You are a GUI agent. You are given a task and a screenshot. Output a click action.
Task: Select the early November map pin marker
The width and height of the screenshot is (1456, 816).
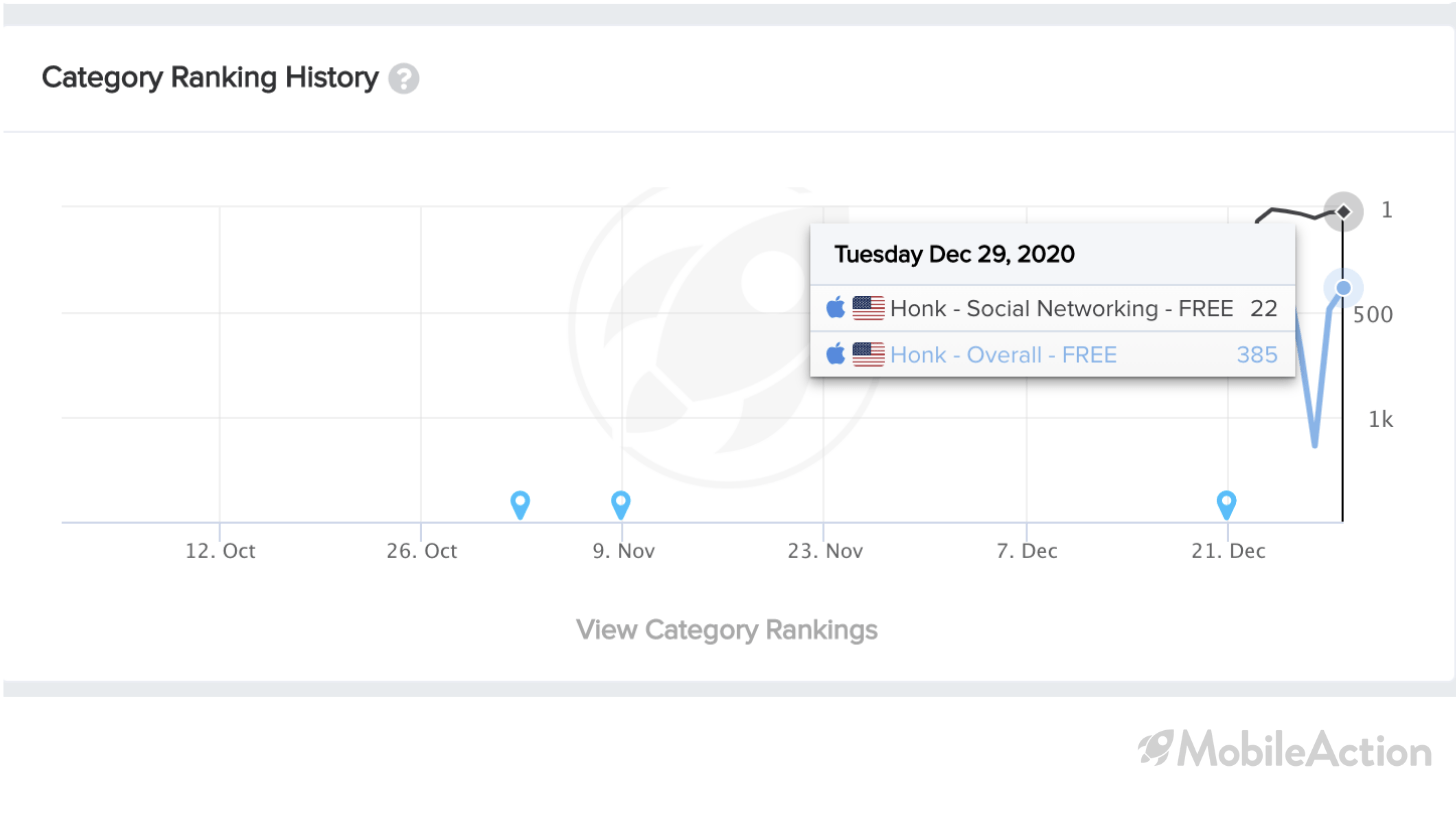520,505
